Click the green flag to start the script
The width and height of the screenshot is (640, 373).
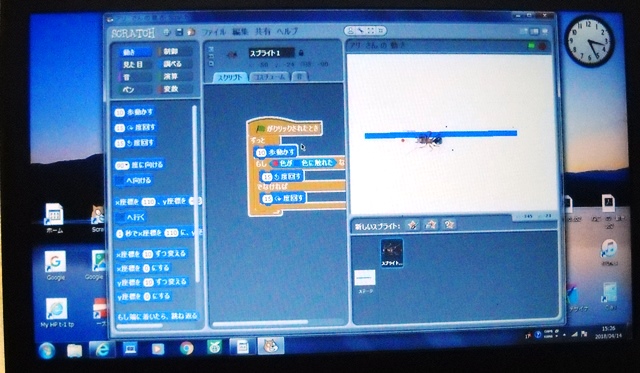coord(531,46)
